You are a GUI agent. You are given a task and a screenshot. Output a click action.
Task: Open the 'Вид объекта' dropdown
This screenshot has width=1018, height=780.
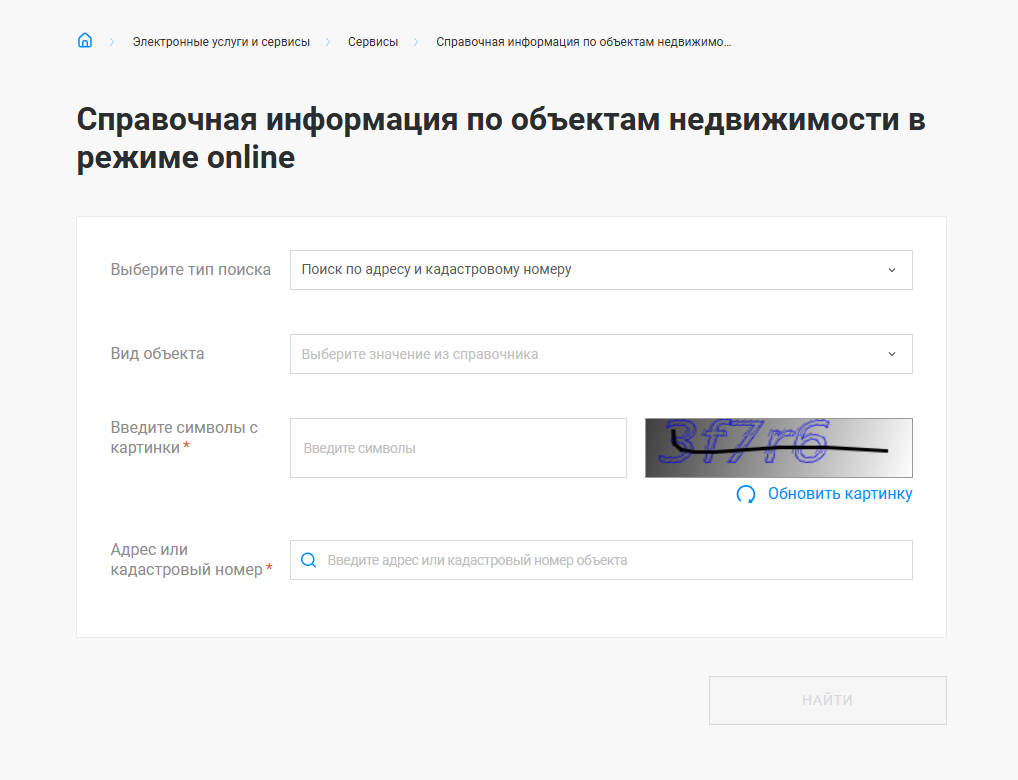(601, 354)
